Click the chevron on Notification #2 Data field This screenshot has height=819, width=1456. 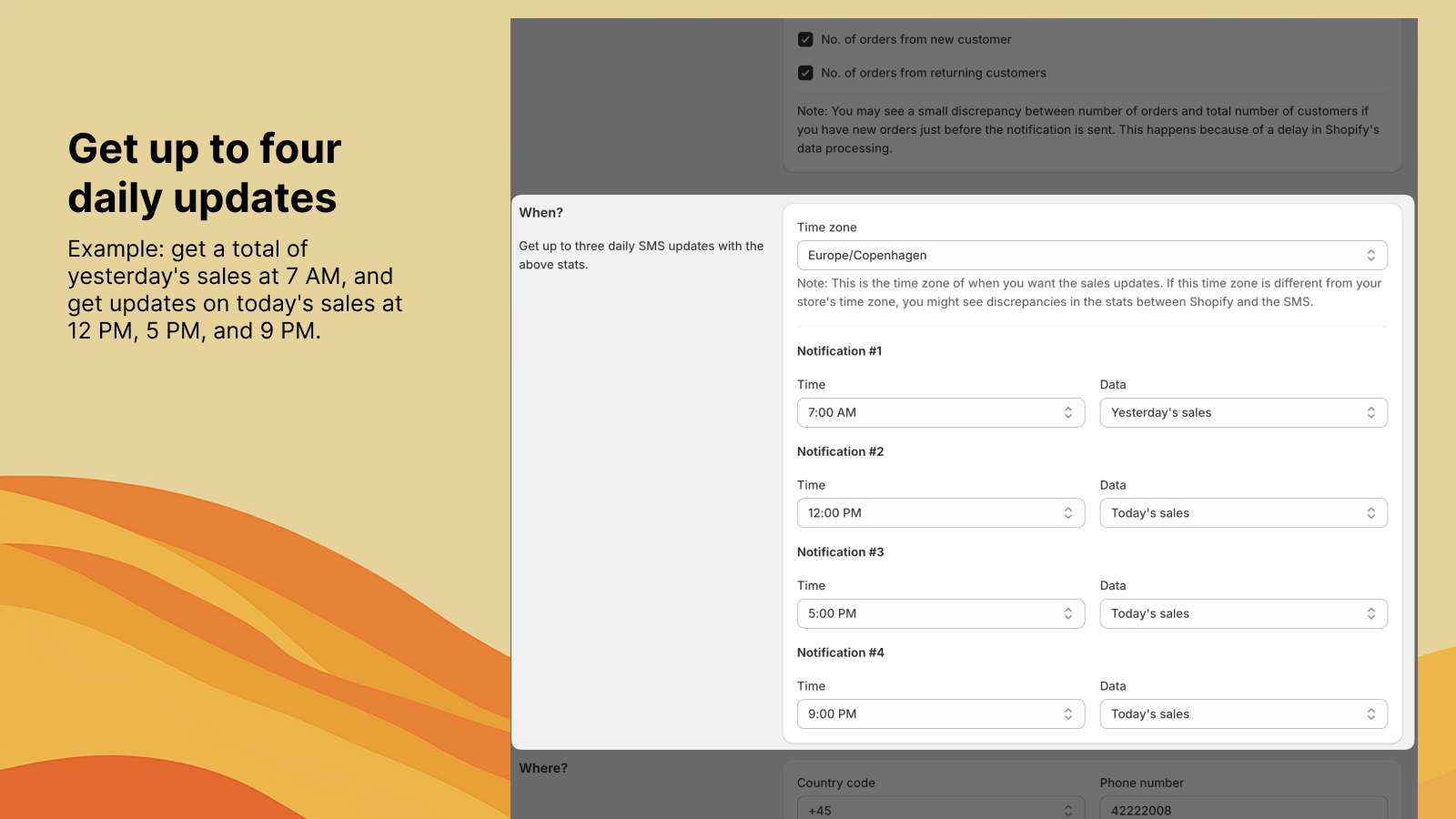[x=1371, y=512]
